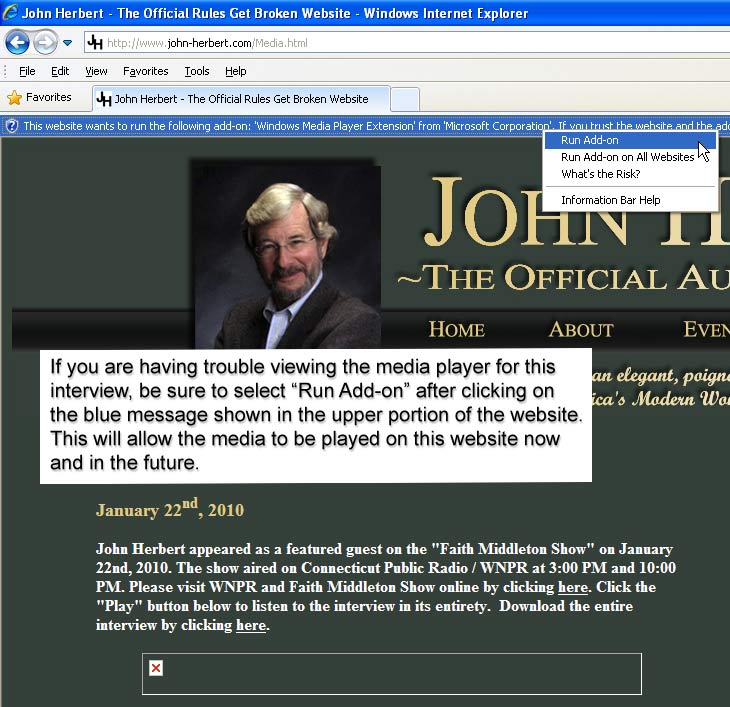Click the browser Back arrow button

coord(17,42)
